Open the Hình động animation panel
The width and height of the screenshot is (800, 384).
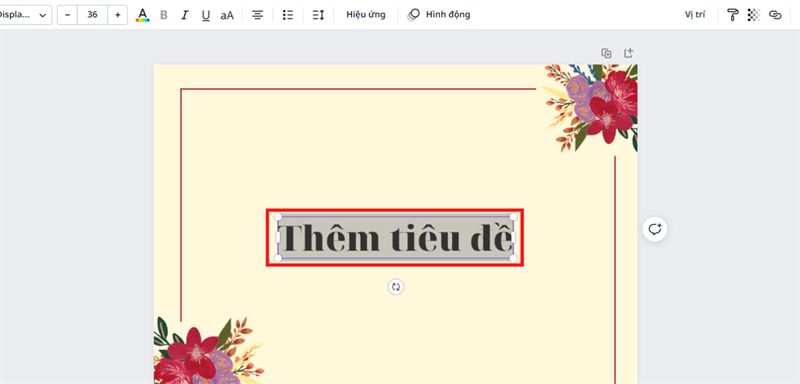[439, 15]
